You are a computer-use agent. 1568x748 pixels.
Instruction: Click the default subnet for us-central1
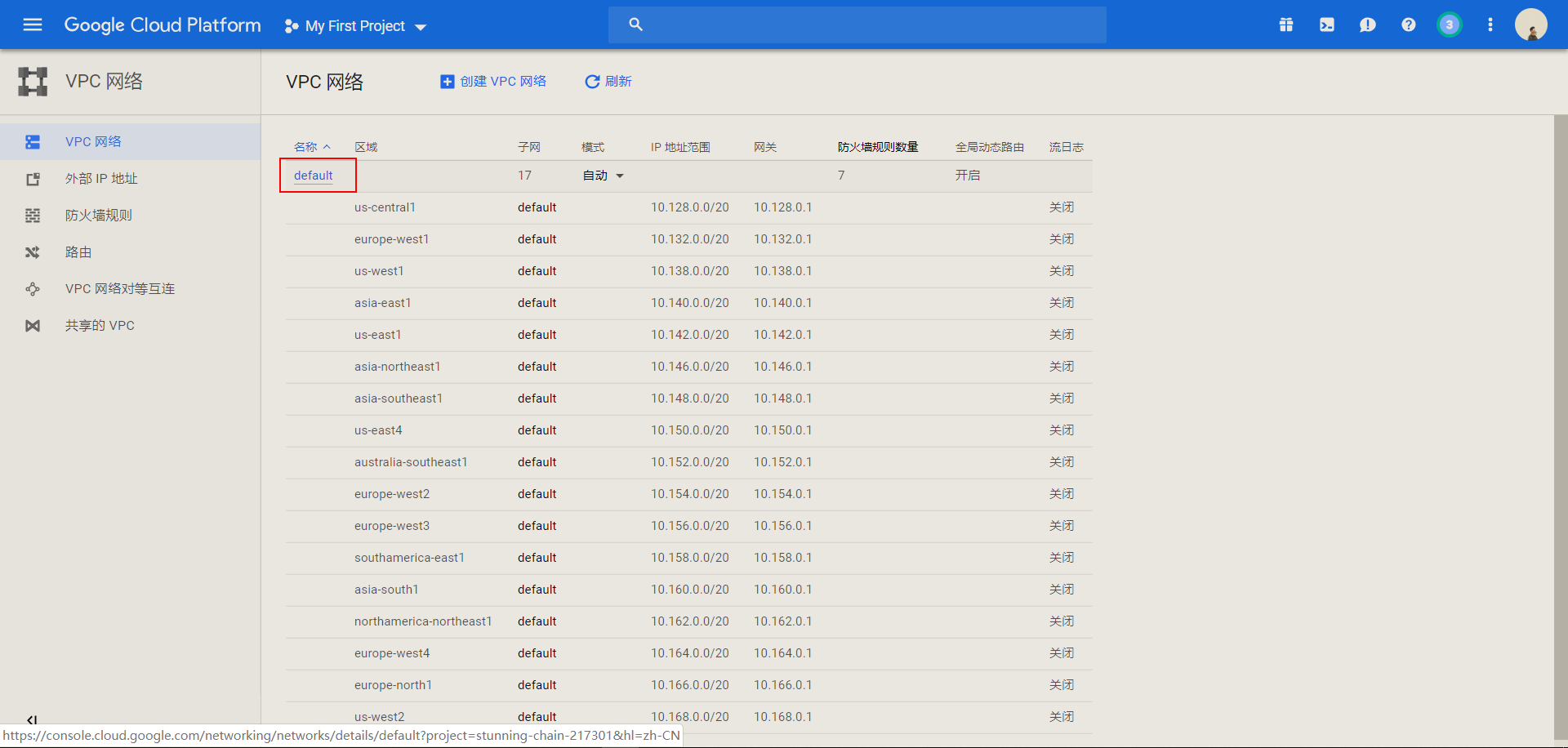537,207
